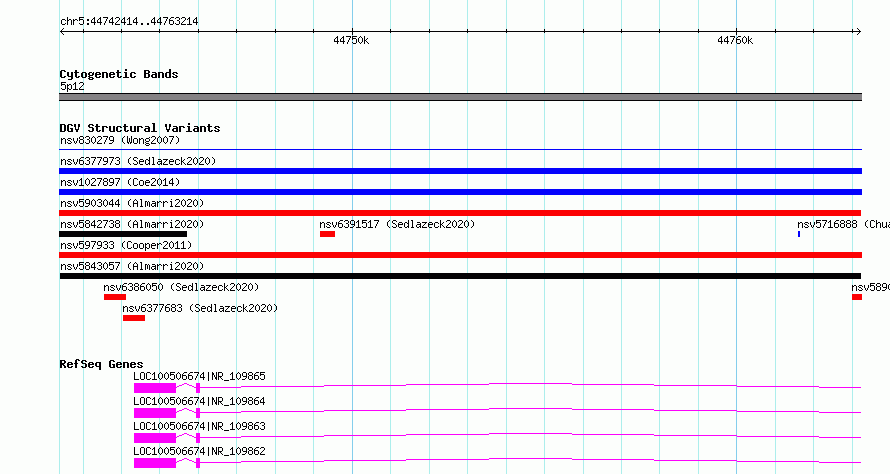Click the red bar under nsv597933
890x474 pixels.
[460, 255]
